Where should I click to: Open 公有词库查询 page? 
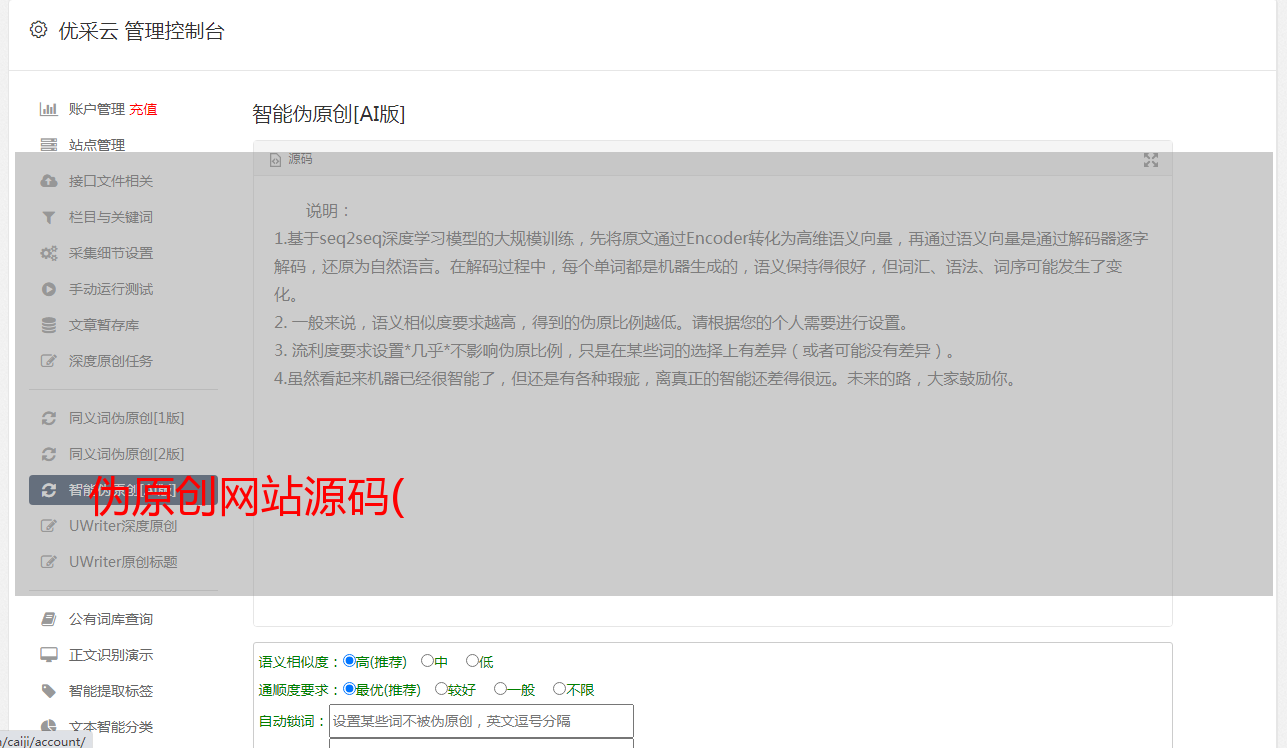pos(111,619)
